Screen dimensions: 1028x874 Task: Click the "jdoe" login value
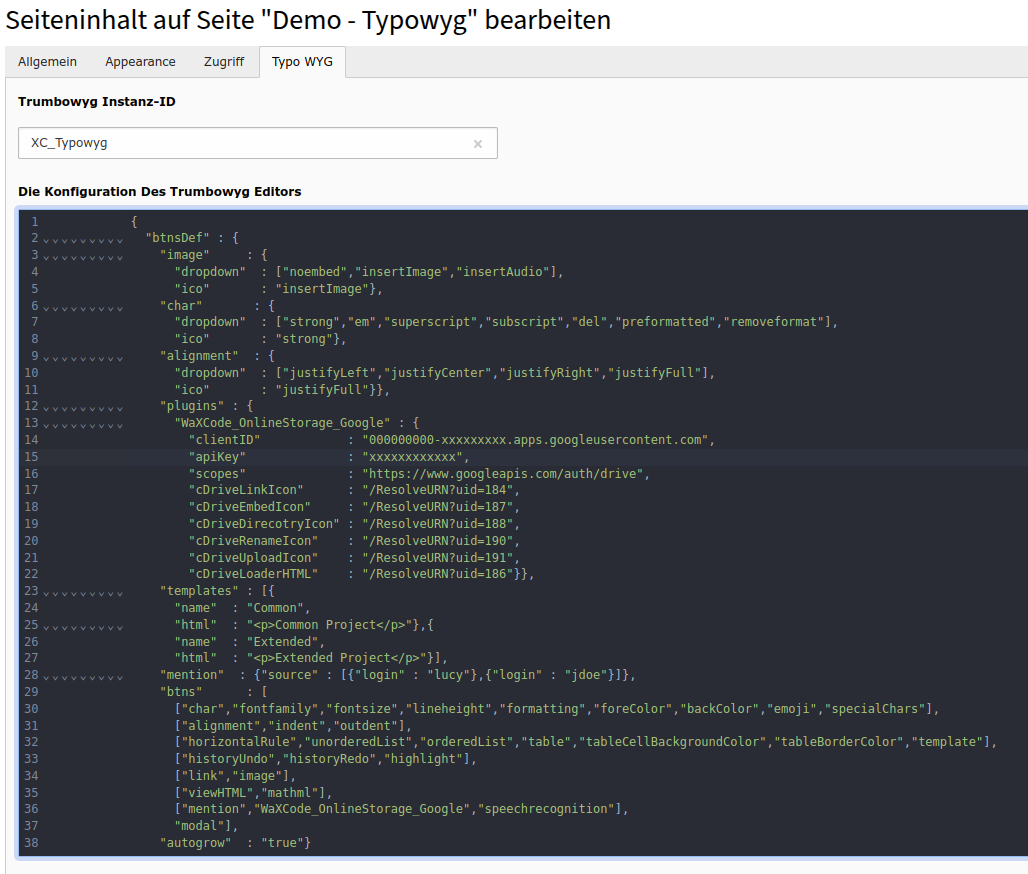point(585,675)
